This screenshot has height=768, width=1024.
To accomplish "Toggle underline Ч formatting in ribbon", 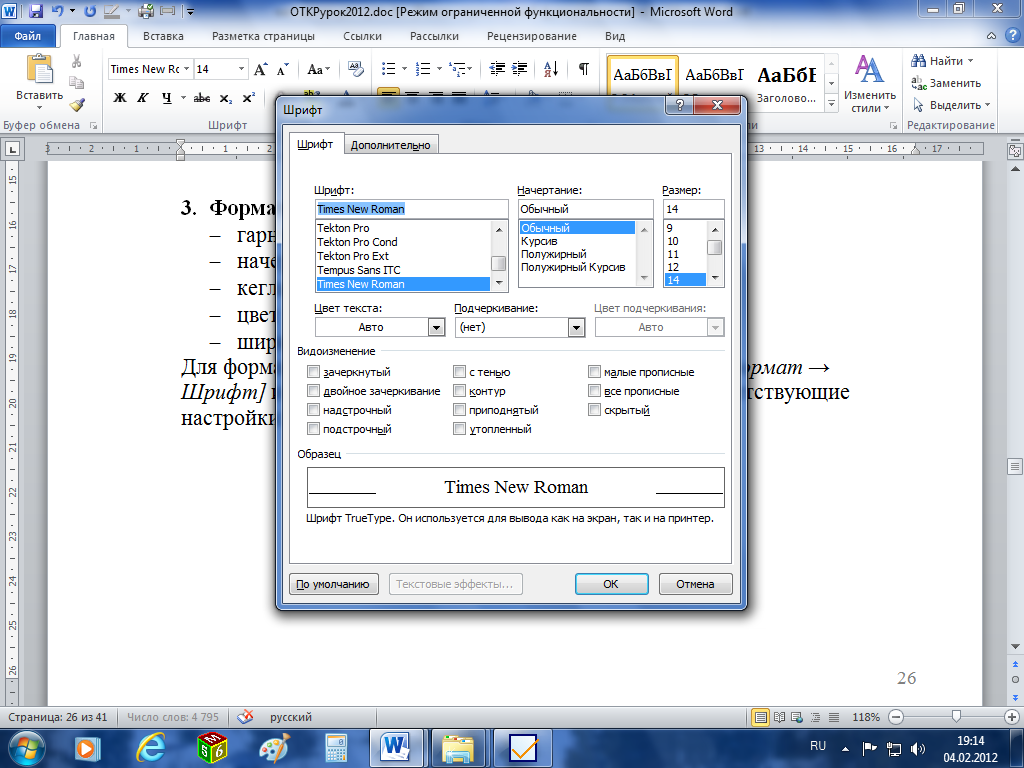I will click(167, 98).
